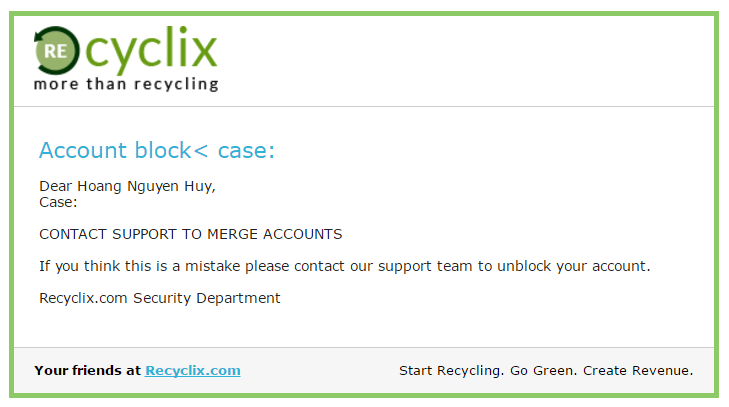Click the words 'MERGE ACCOUNTS' in caps
This screenshot has width=729, height=407.
coord(282,234)
